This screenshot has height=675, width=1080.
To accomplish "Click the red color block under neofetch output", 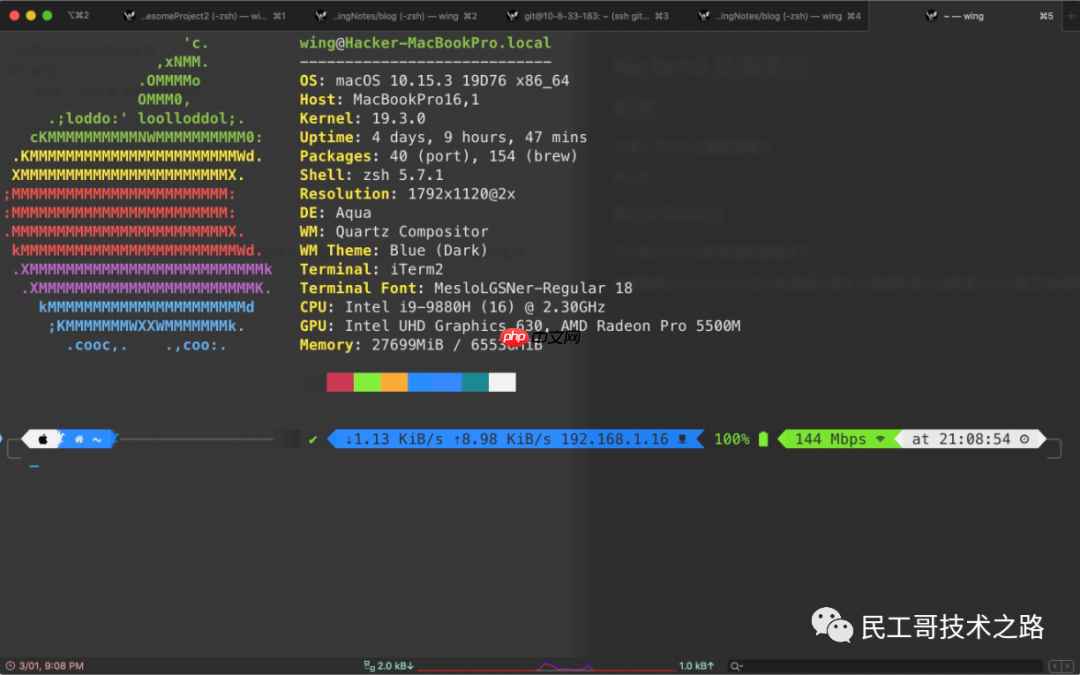I will (x=340, y=382).
